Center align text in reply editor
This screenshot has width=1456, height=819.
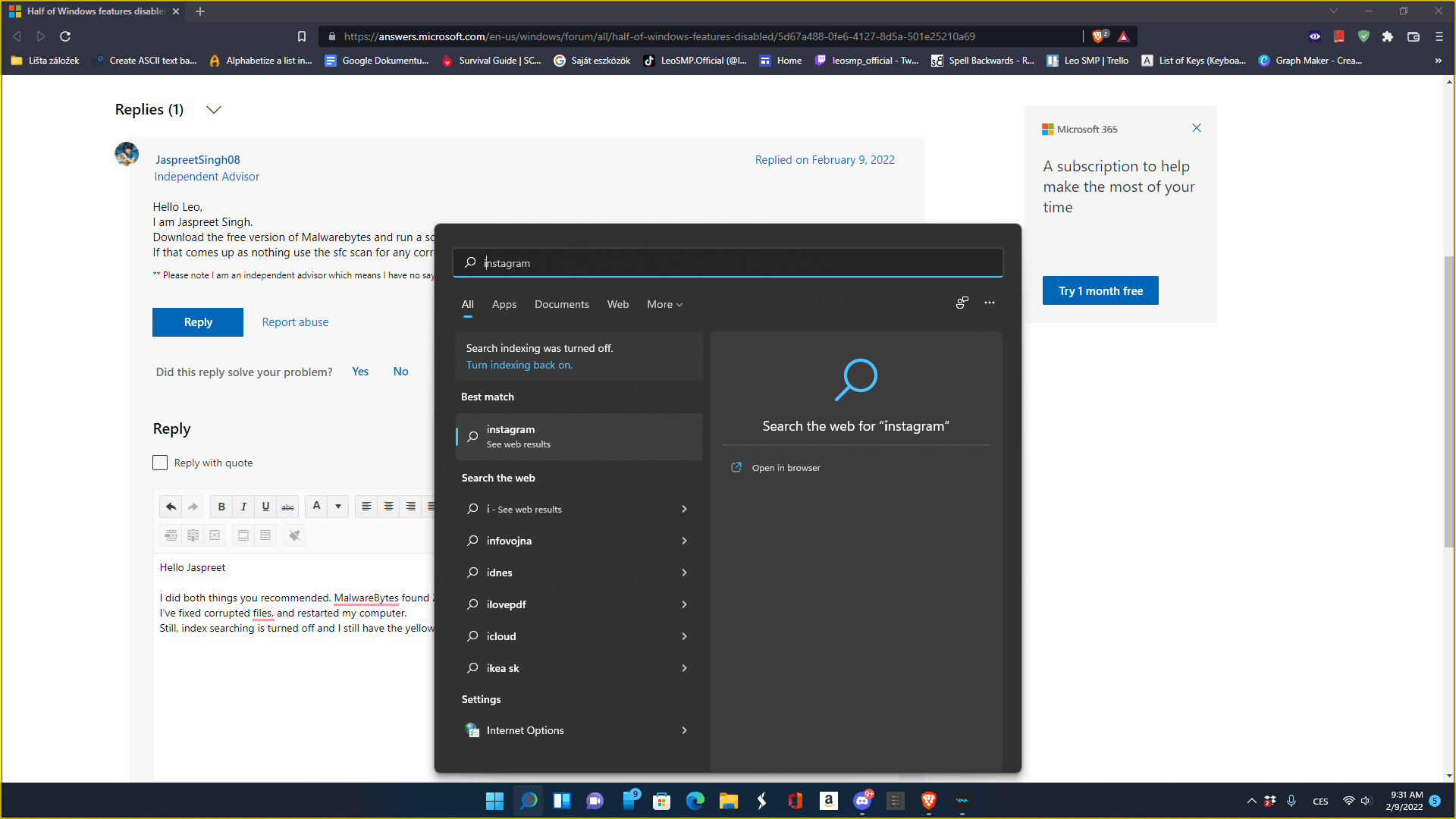(388, 507)
